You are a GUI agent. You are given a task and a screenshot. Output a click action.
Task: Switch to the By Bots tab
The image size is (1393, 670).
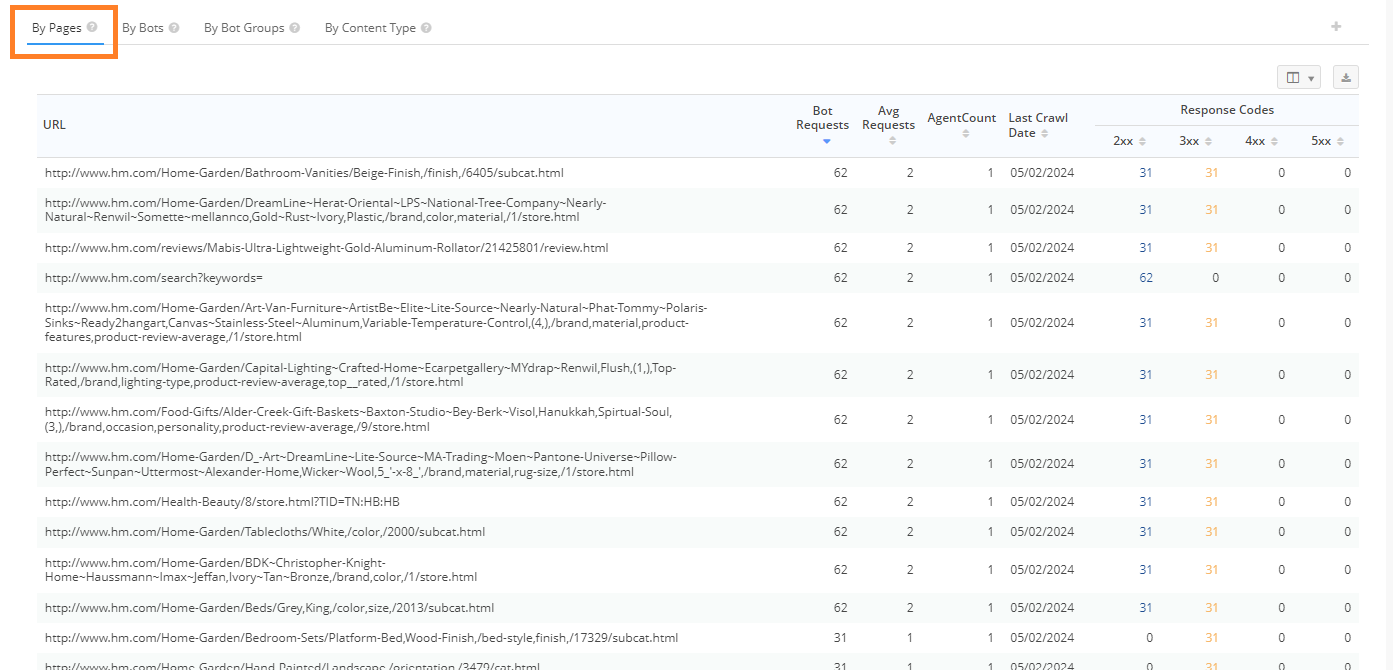143,28
